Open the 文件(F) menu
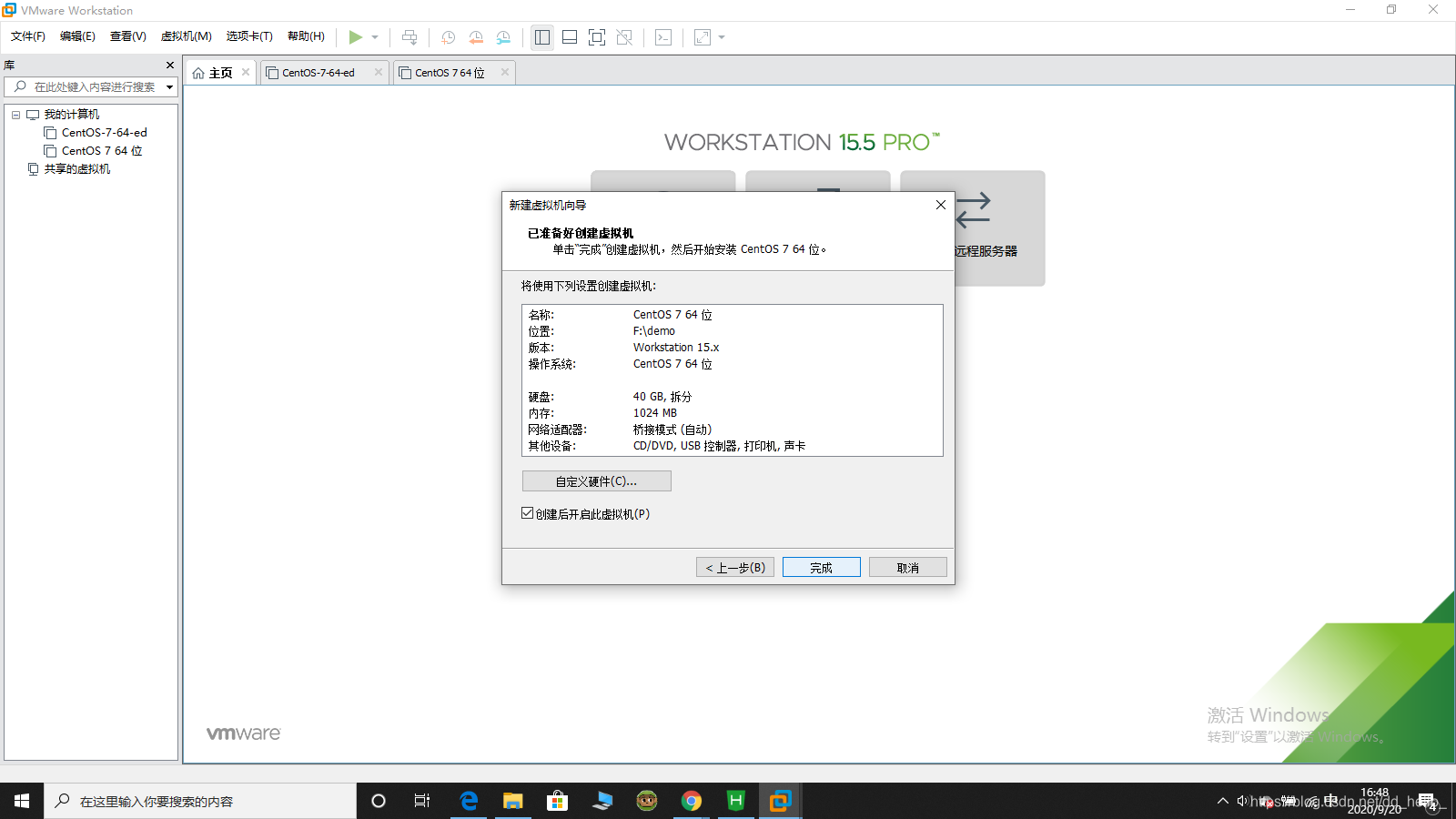Image resolution: width=1456 pixels, height=819 pixels. [x=28, y=36]
